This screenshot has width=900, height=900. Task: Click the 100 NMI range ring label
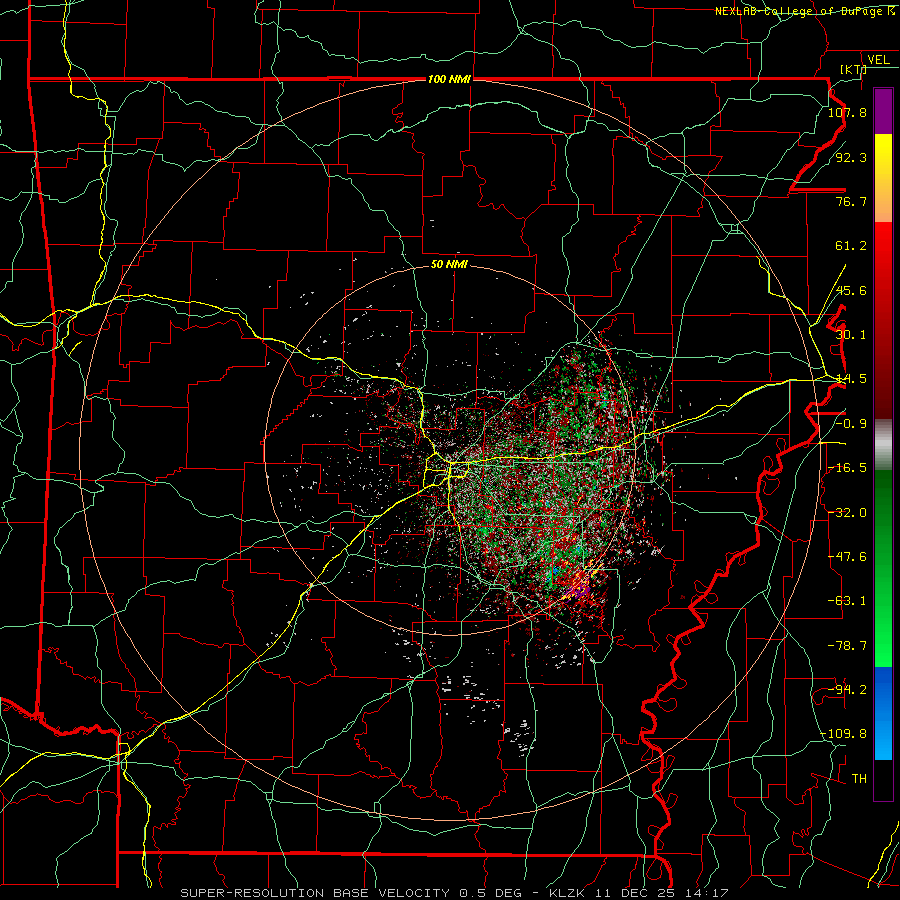[449, 79]
